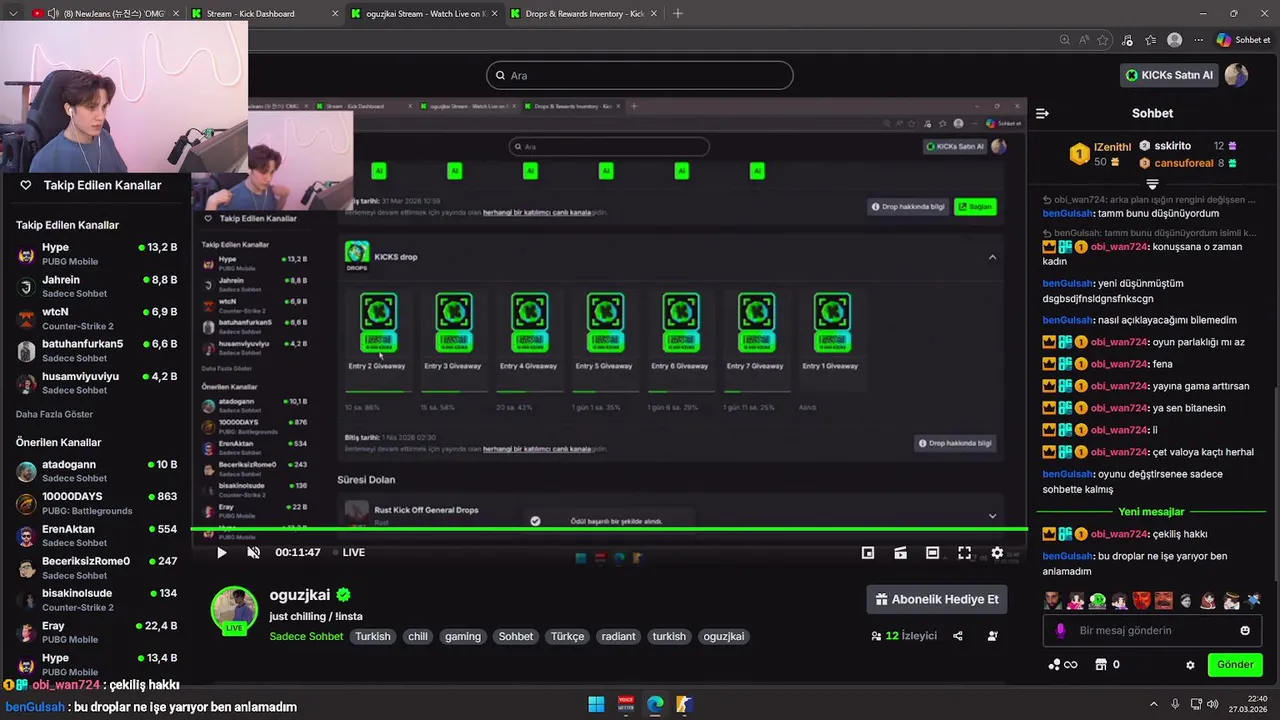This screenshot has height=720, width=1280.
Task: Open the user profile avatar menu
Action: coord(1237,75)
